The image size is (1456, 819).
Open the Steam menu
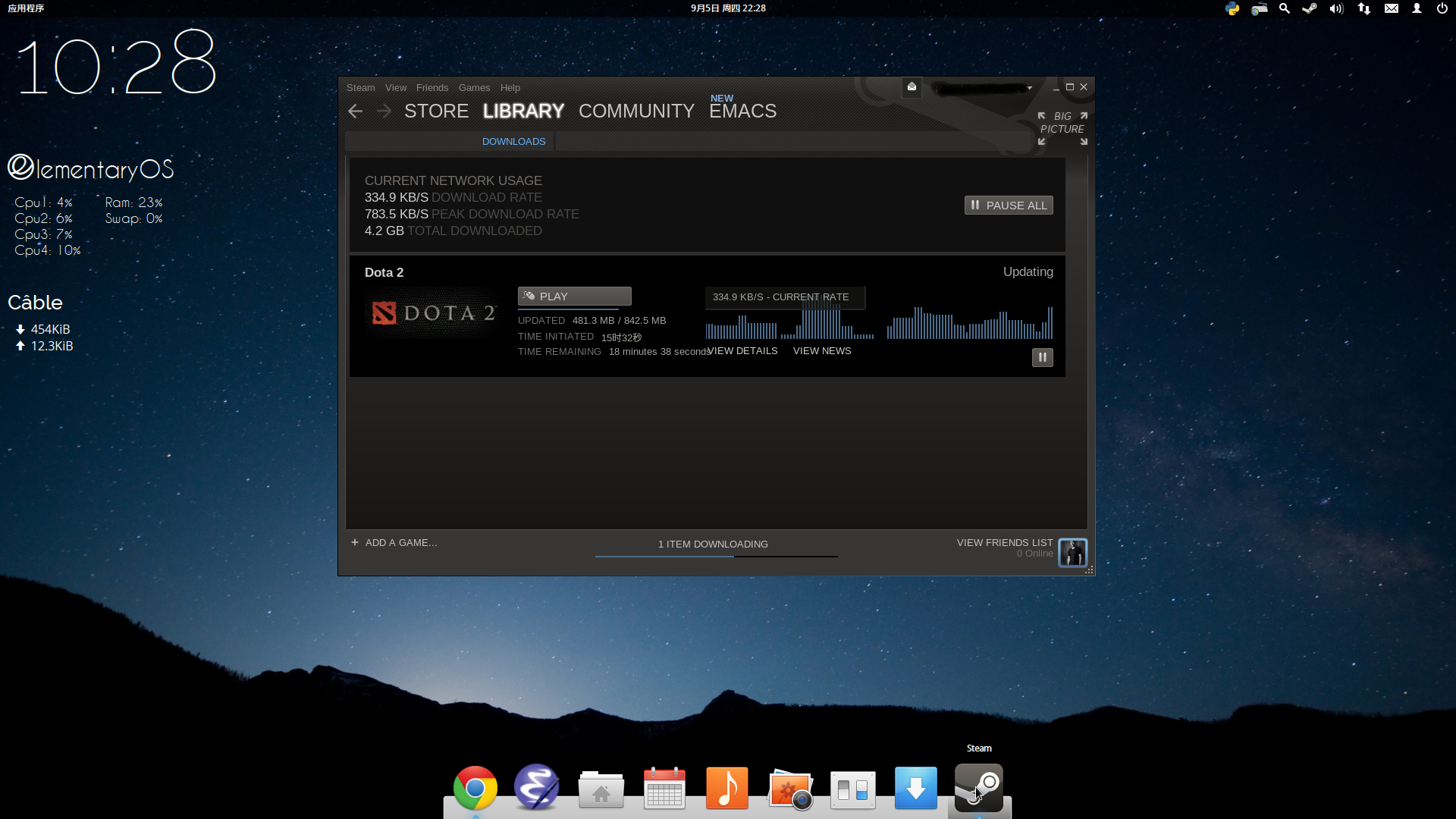tap(360, 88)
